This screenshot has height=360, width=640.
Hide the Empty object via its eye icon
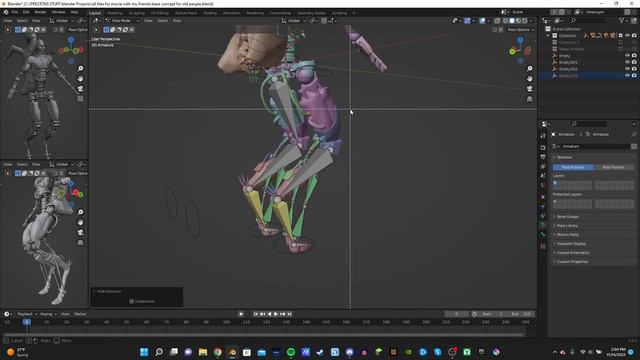627,56
